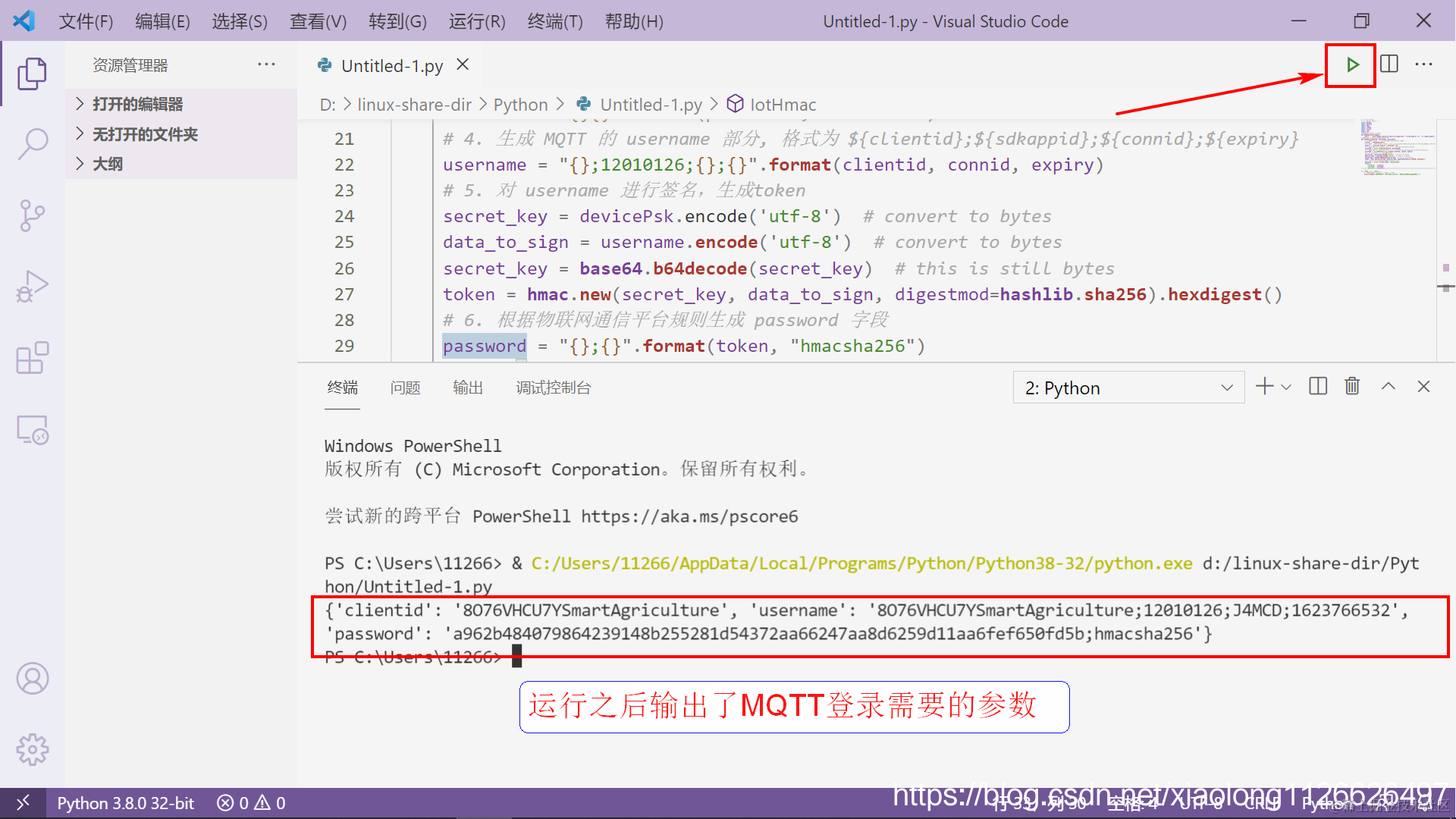Close the terminal panel

click(1423, 387)
